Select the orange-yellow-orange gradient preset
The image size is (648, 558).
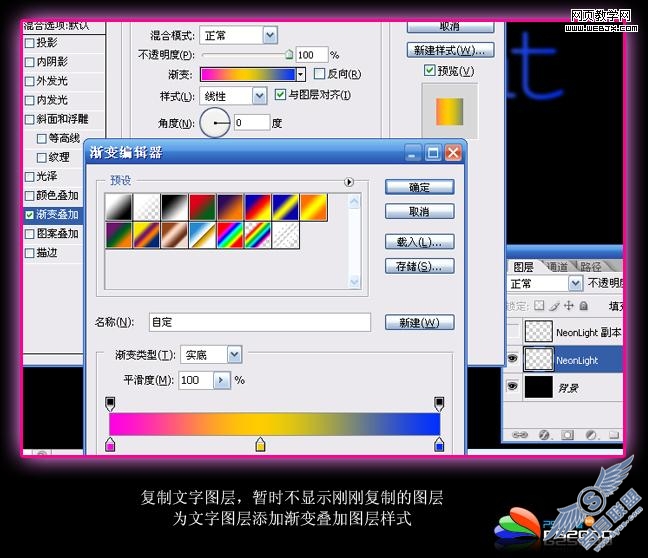coord(314,207)
